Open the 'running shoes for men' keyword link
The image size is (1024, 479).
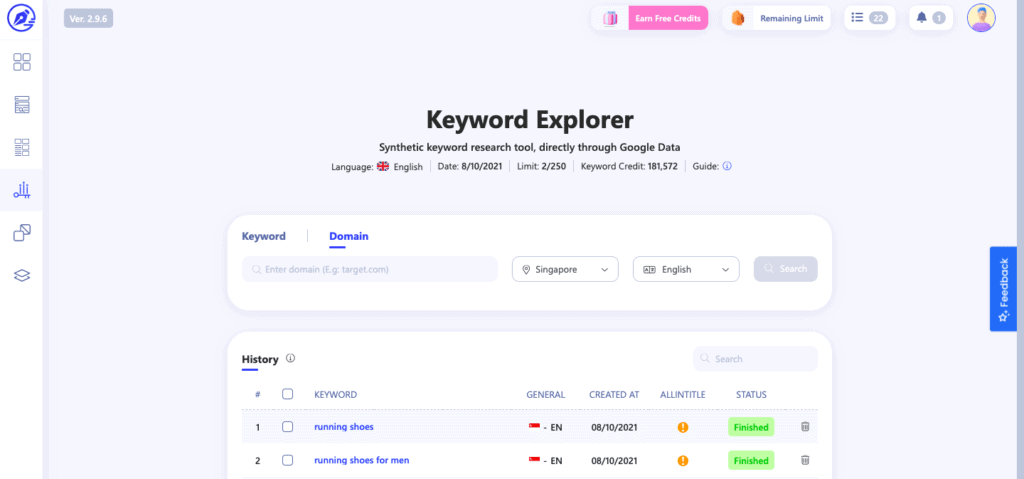(x=361, y=460)
